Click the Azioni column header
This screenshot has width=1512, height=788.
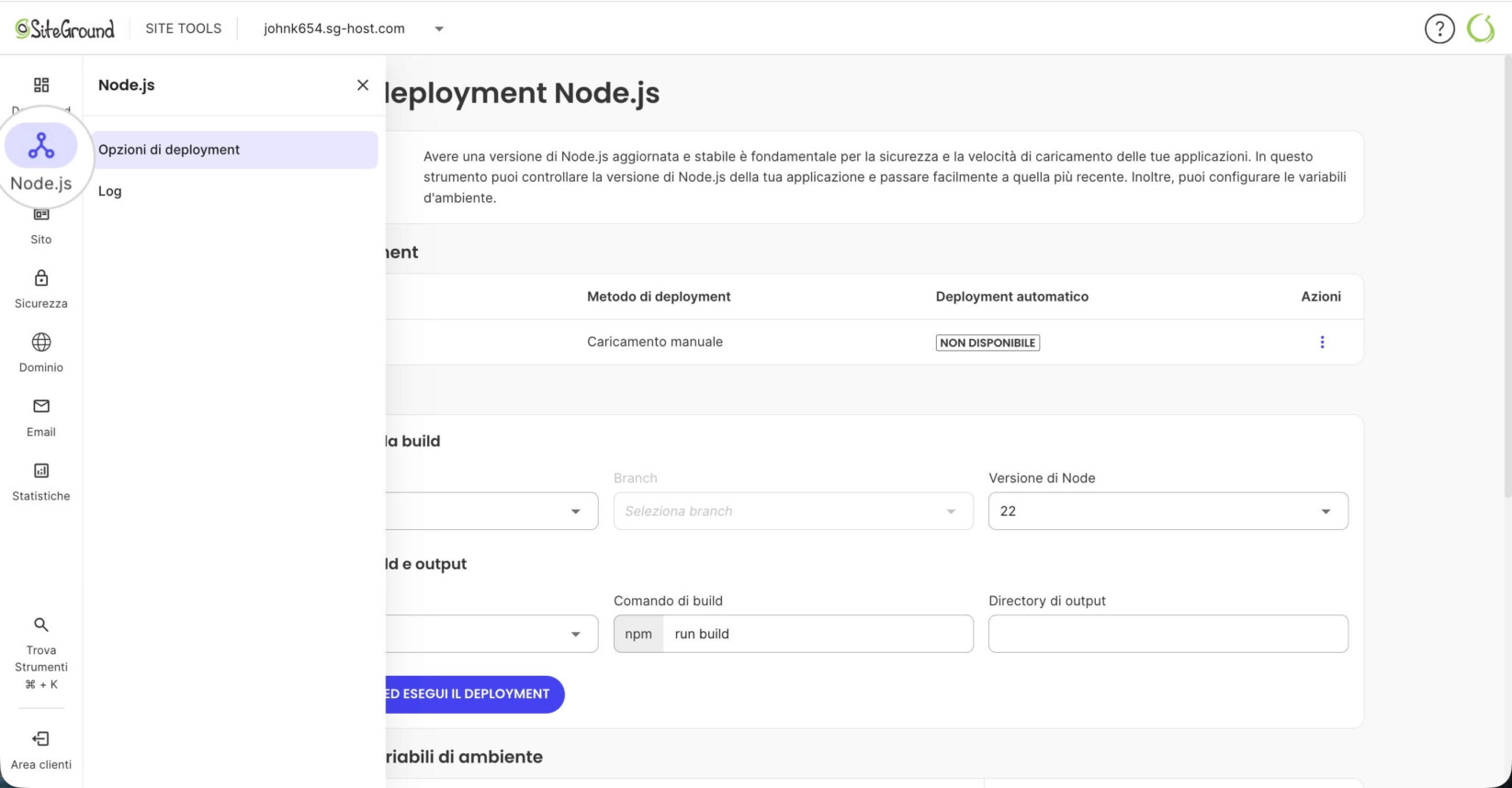coord(1321,297)
